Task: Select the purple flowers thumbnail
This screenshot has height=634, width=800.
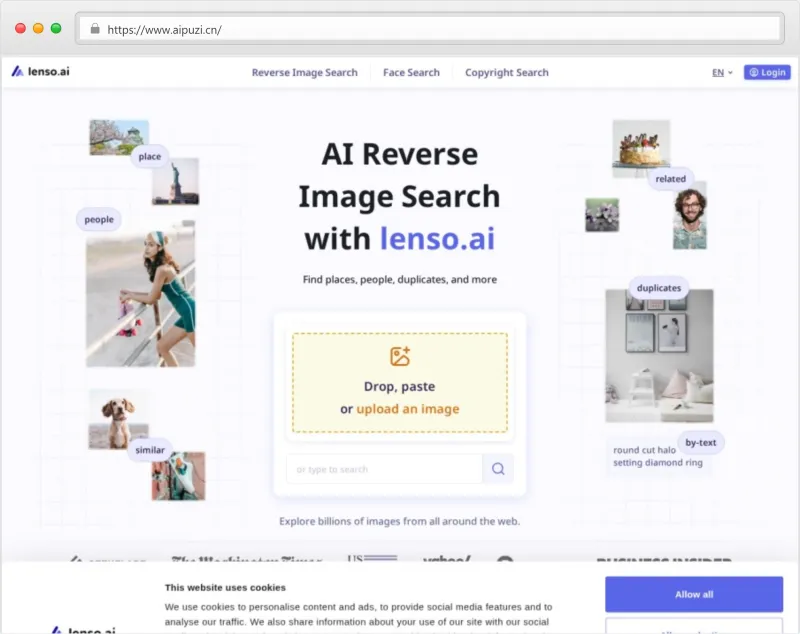Action: pyautogui.click(x=602, y=215)
